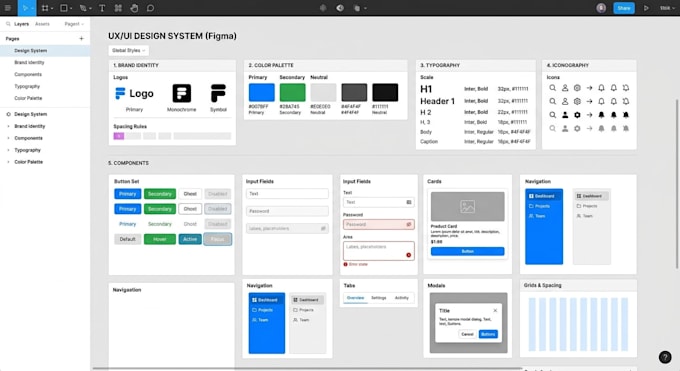Select the Text tool
The image size is (680, 371).
click(102, 8)
